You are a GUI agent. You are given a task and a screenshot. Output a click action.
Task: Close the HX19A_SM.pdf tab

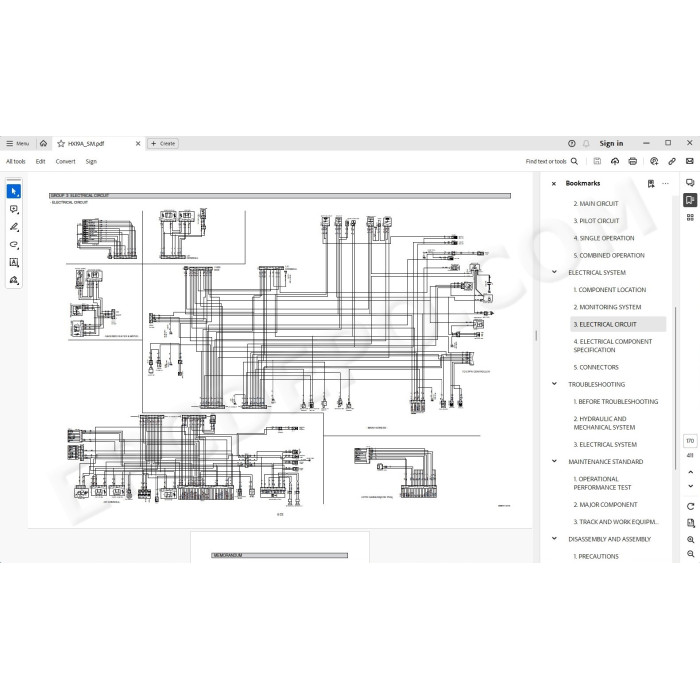click(138, 143)
